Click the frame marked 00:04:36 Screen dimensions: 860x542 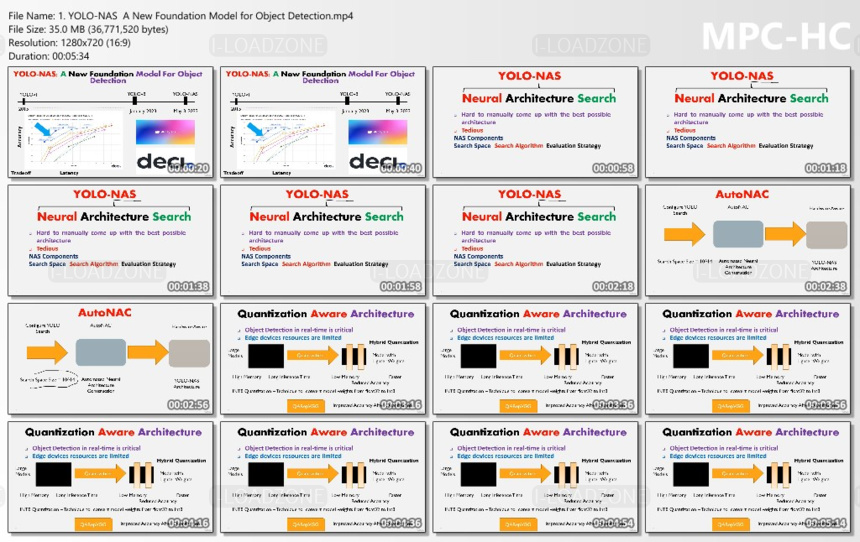pos(323,477)
